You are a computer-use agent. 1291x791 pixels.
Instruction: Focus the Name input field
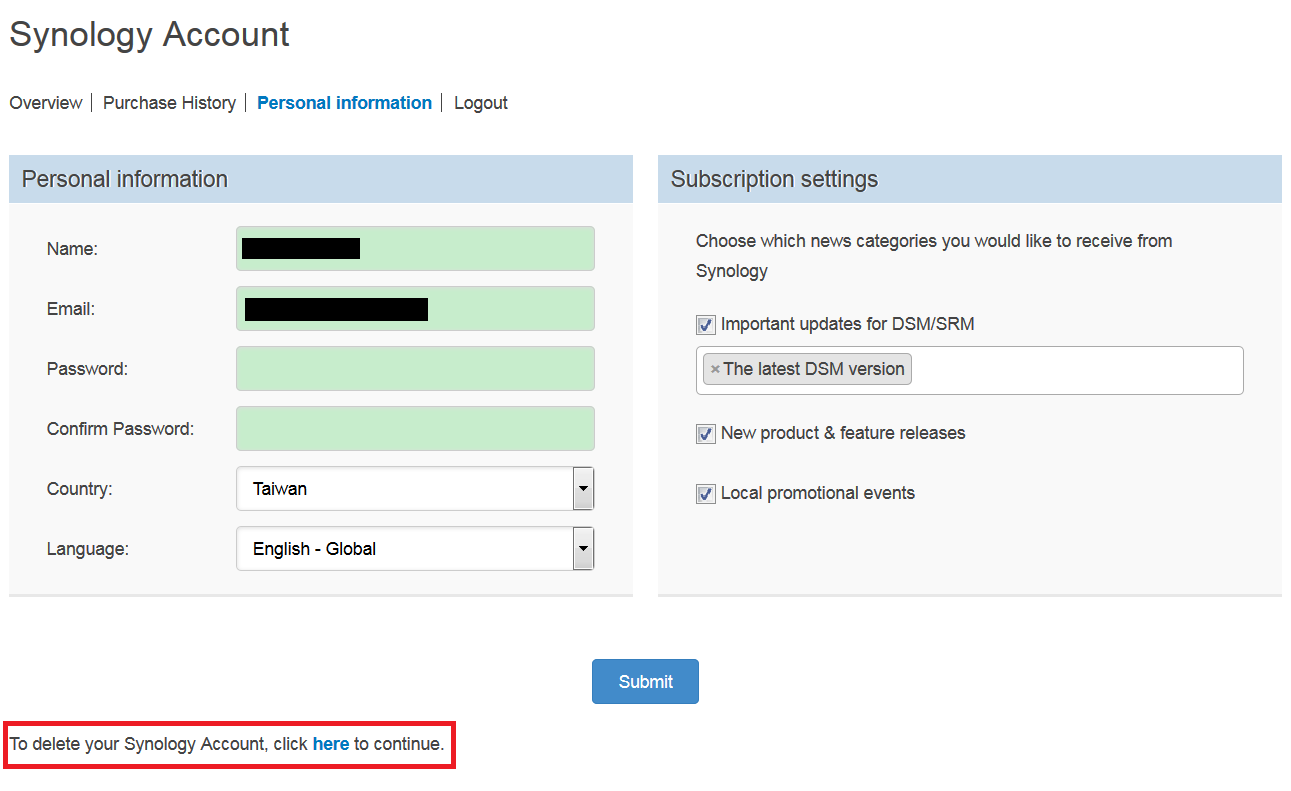pyautogui.click(x=415, y=249)
